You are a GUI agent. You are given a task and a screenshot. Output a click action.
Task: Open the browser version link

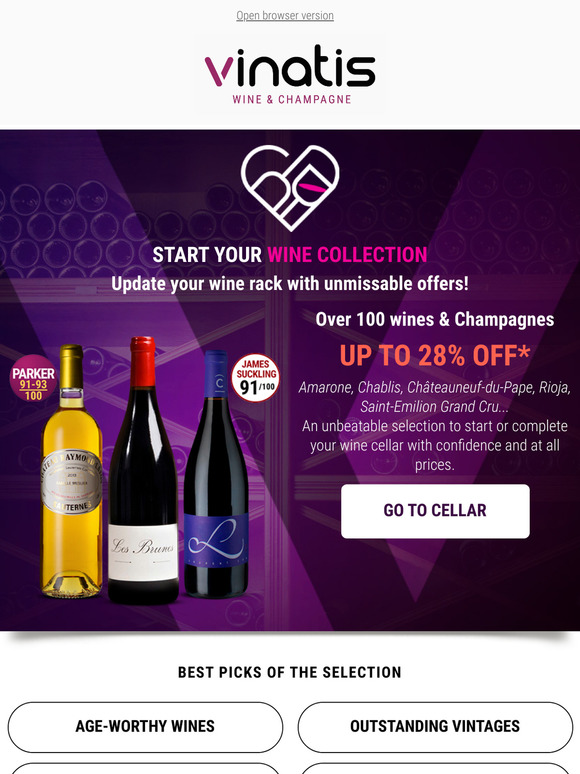tap(285, 15)
